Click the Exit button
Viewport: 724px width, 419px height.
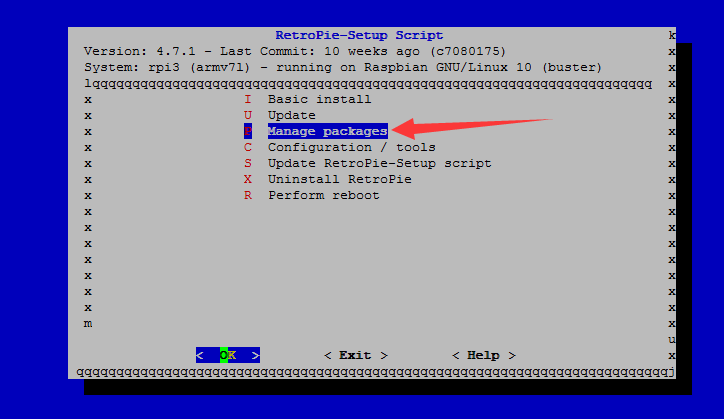point(356,355)
